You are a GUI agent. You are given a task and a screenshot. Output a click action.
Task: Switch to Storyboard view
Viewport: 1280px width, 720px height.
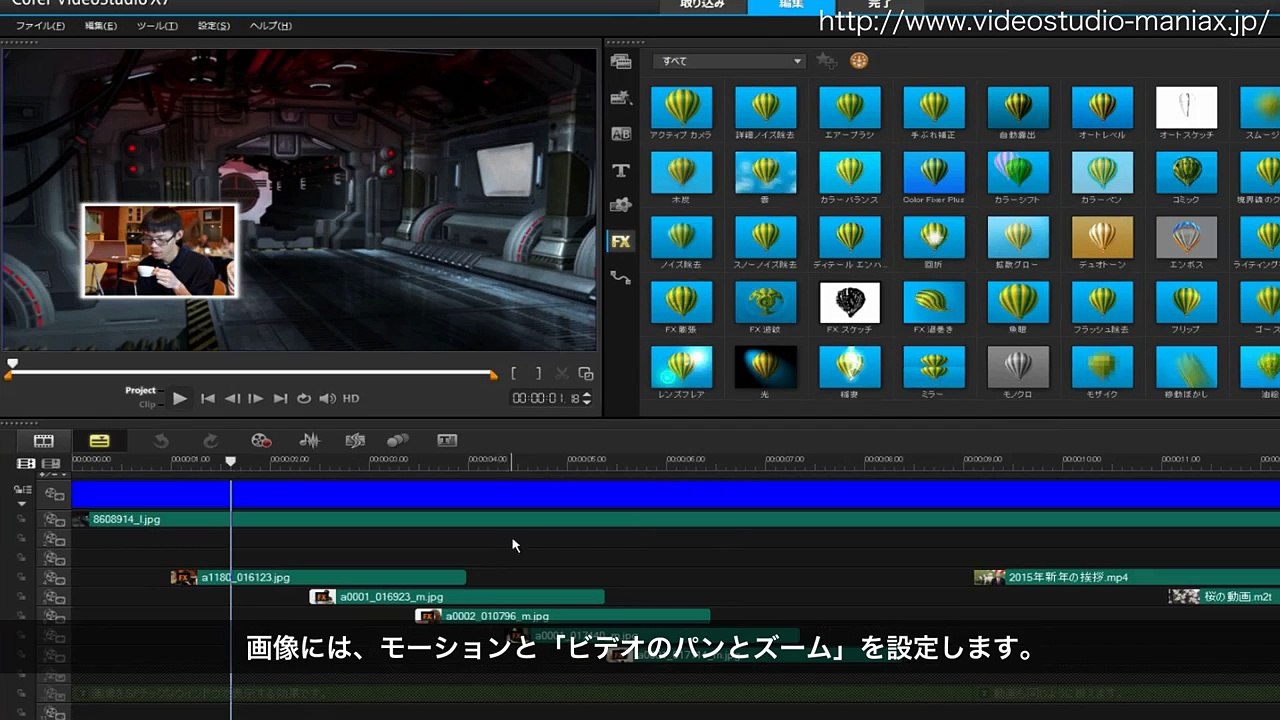(x=44, y=441)
